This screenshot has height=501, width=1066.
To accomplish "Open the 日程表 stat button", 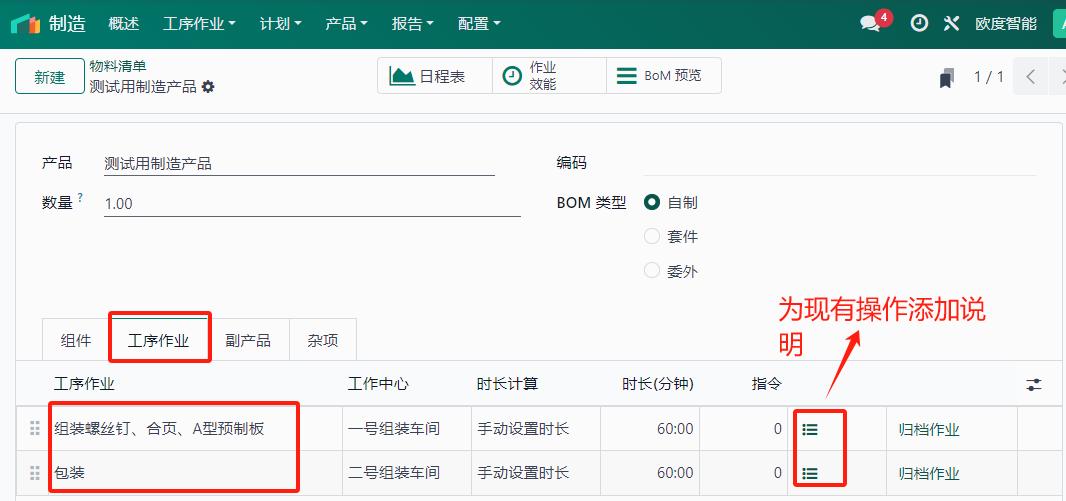I will tap(435, 75).
